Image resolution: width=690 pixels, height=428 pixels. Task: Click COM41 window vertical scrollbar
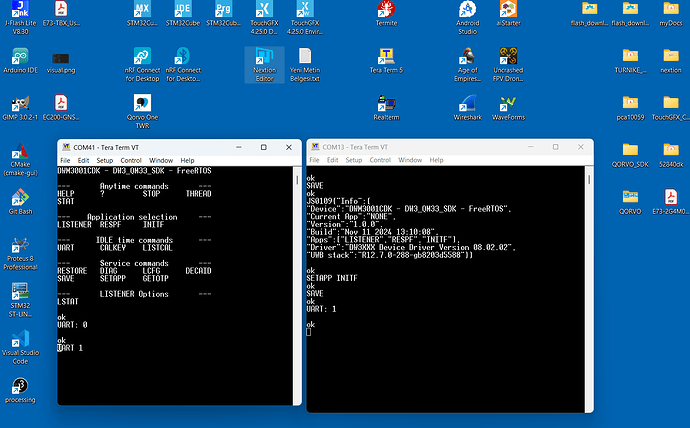click(297, 285)
